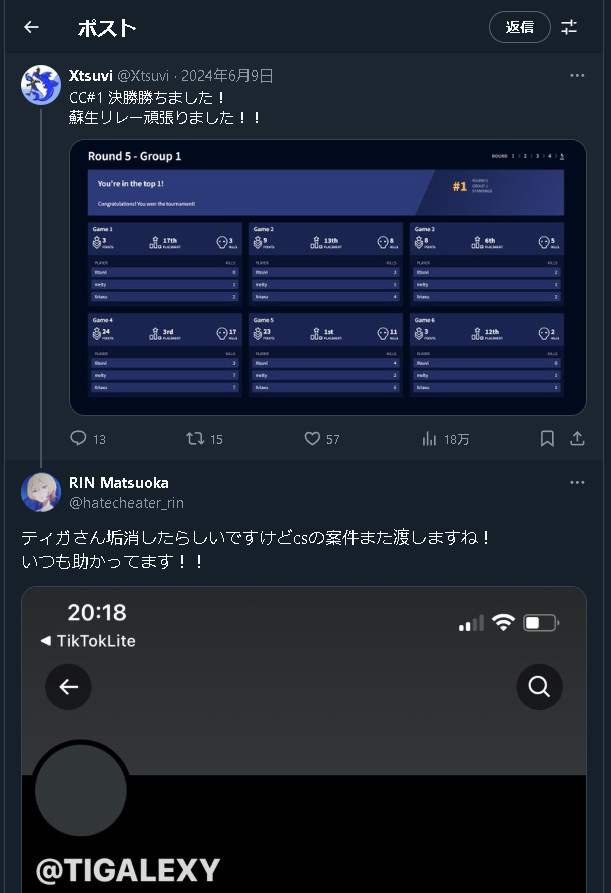Go back using the arrow beside ポスト
Image resolution: width=611 pixels, height=893 pixels.
(x=31, y=27)
